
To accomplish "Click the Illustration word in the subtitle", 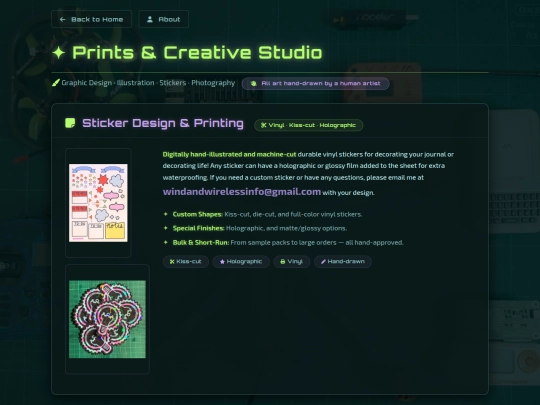I will coord(136,83).
